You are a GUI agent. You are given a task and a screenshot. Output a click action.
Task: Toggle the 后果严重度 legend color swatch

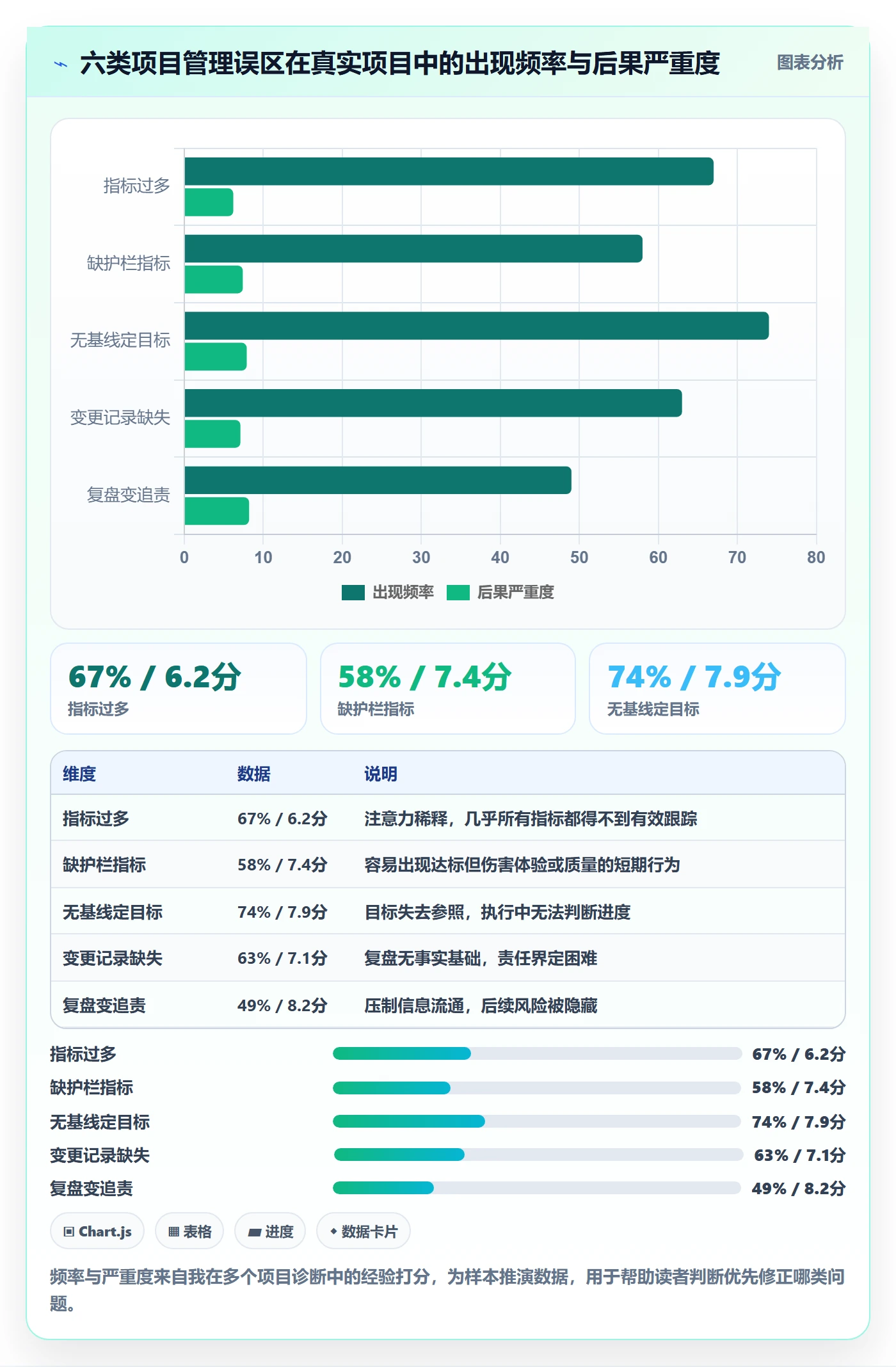coord(458,593)
